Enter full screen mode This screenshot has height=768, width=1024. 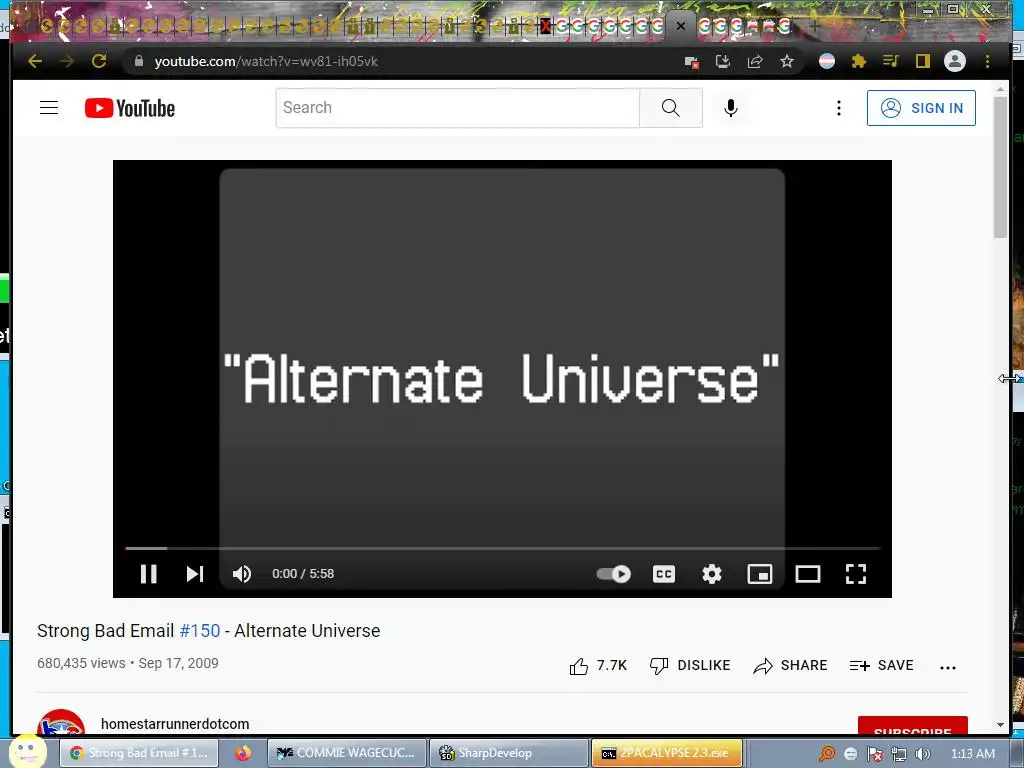point(856,573)
